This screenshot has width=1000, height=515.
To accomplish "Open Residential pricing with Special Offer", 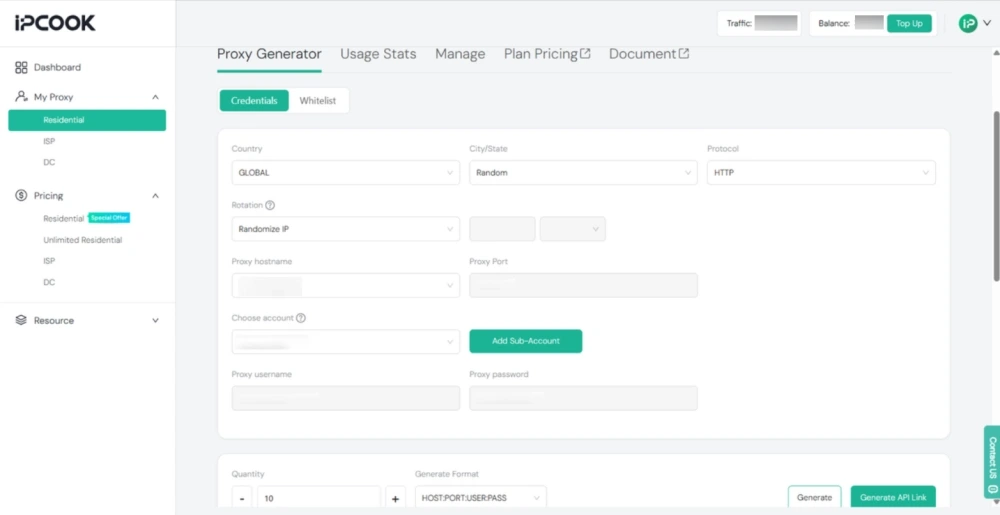I will coord(64,219).
